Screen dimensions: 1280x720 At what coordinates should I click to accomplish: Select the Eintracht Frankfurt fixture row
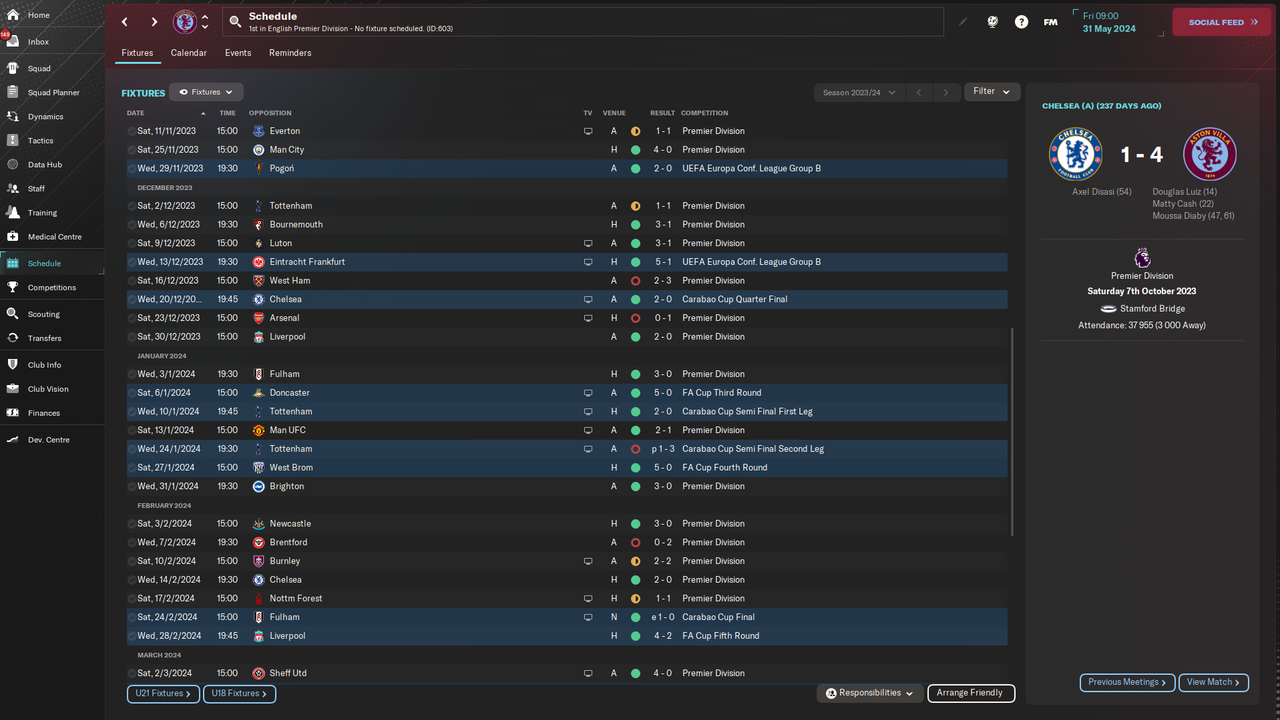click(567, 262)
